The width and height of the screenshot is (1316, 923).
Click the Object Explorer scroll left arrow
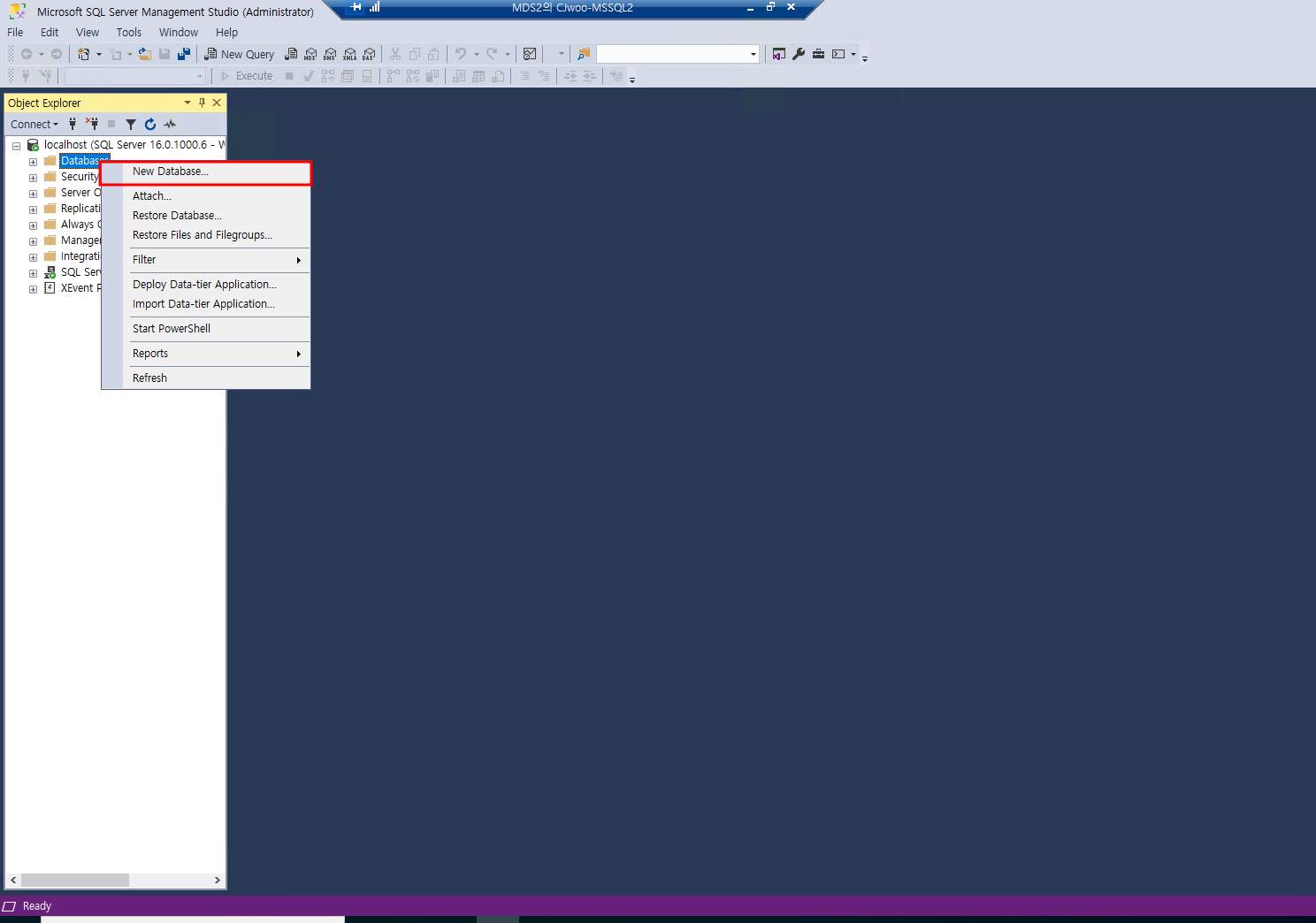(13, 880)
